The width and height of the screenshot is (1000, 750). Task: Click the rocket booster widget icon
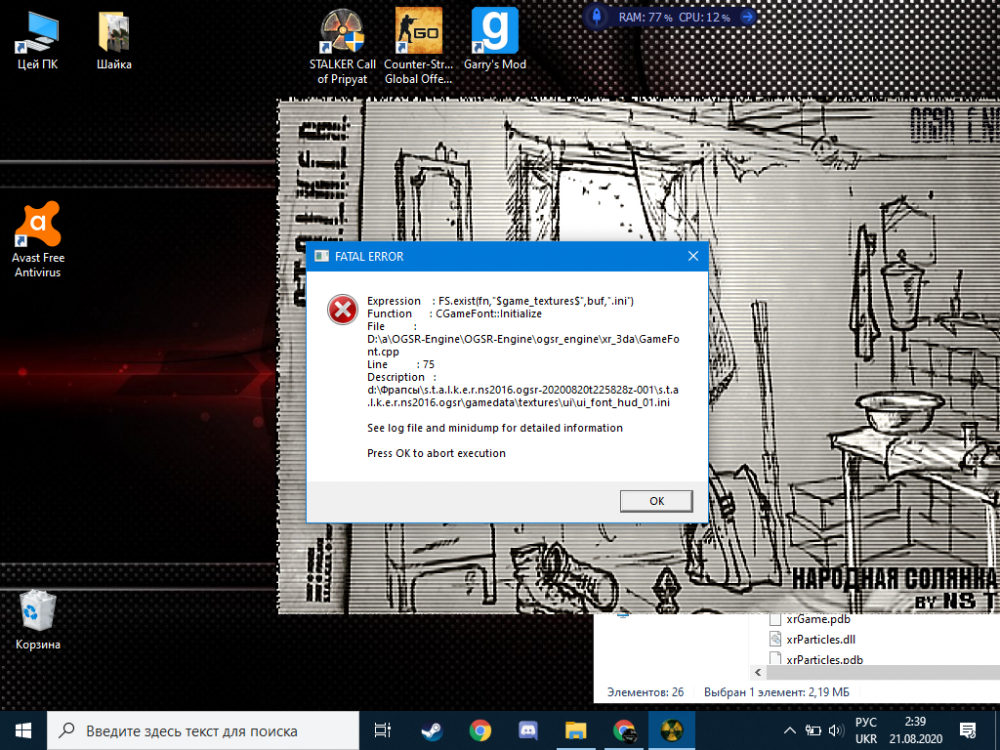(597, 17)
